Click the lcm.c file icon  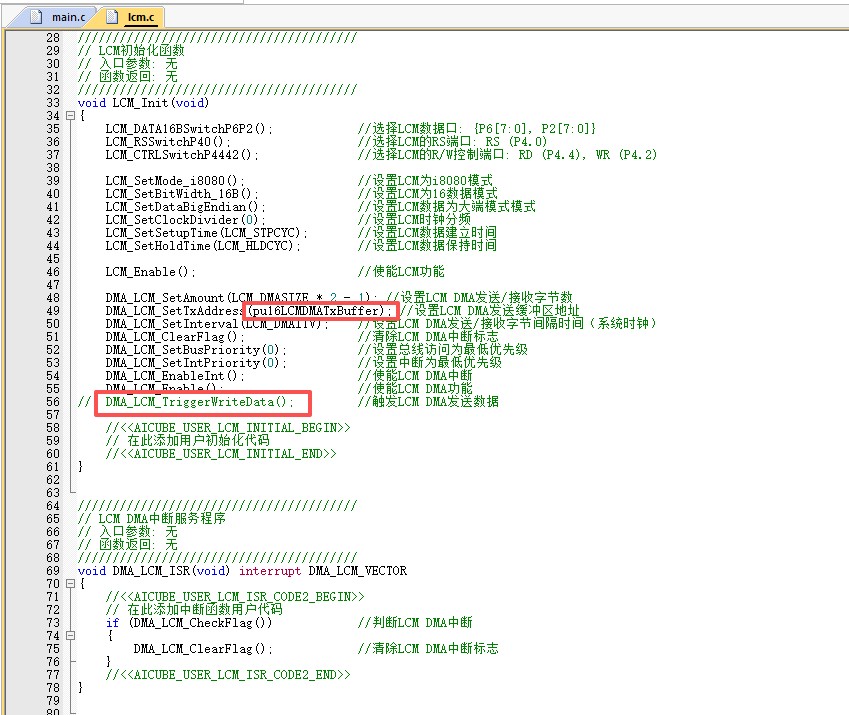(x=112, y=17)
